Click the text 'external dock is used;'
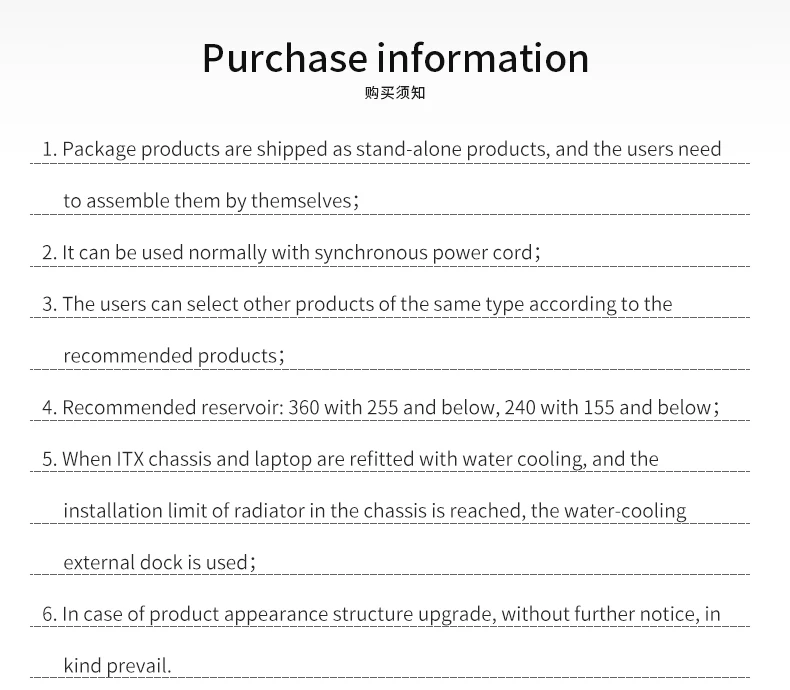Image resolution: width=790 pixels, height=690 pixels. click(159, 563)
